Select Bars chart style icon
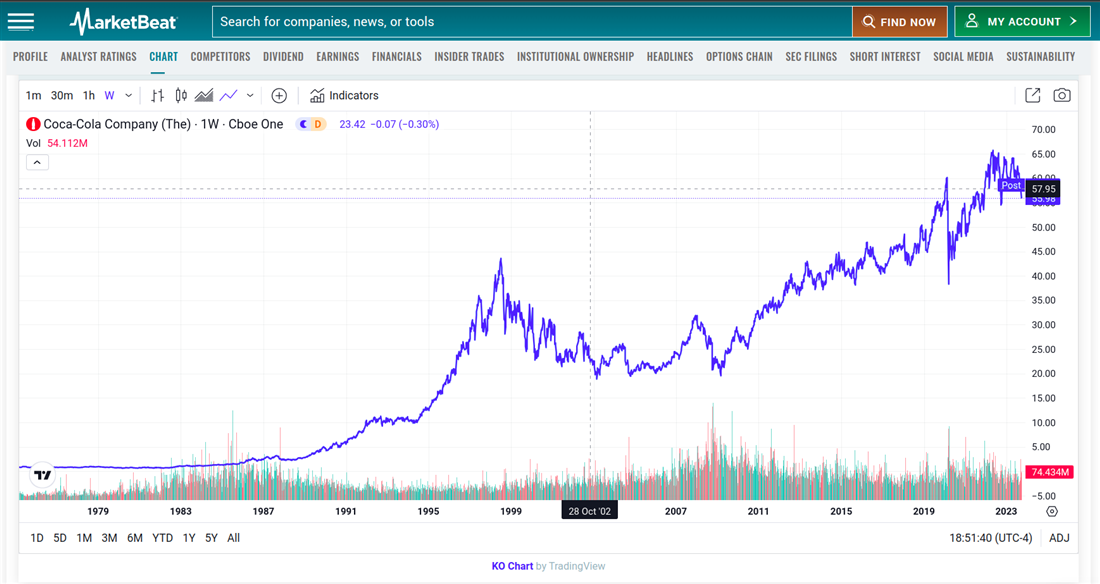1100x584 pixels. pyautogui.click(x=157, y=95)
